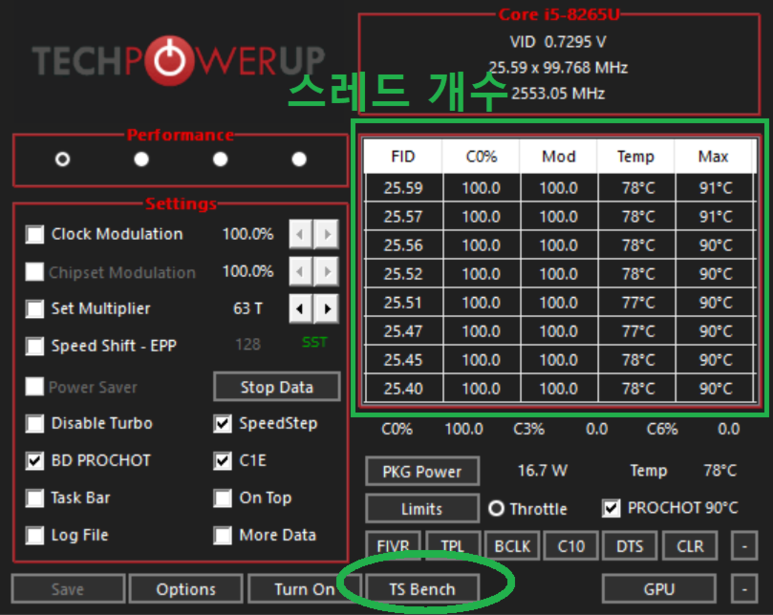Select the third Performance profile radio button

pos(220,159)
